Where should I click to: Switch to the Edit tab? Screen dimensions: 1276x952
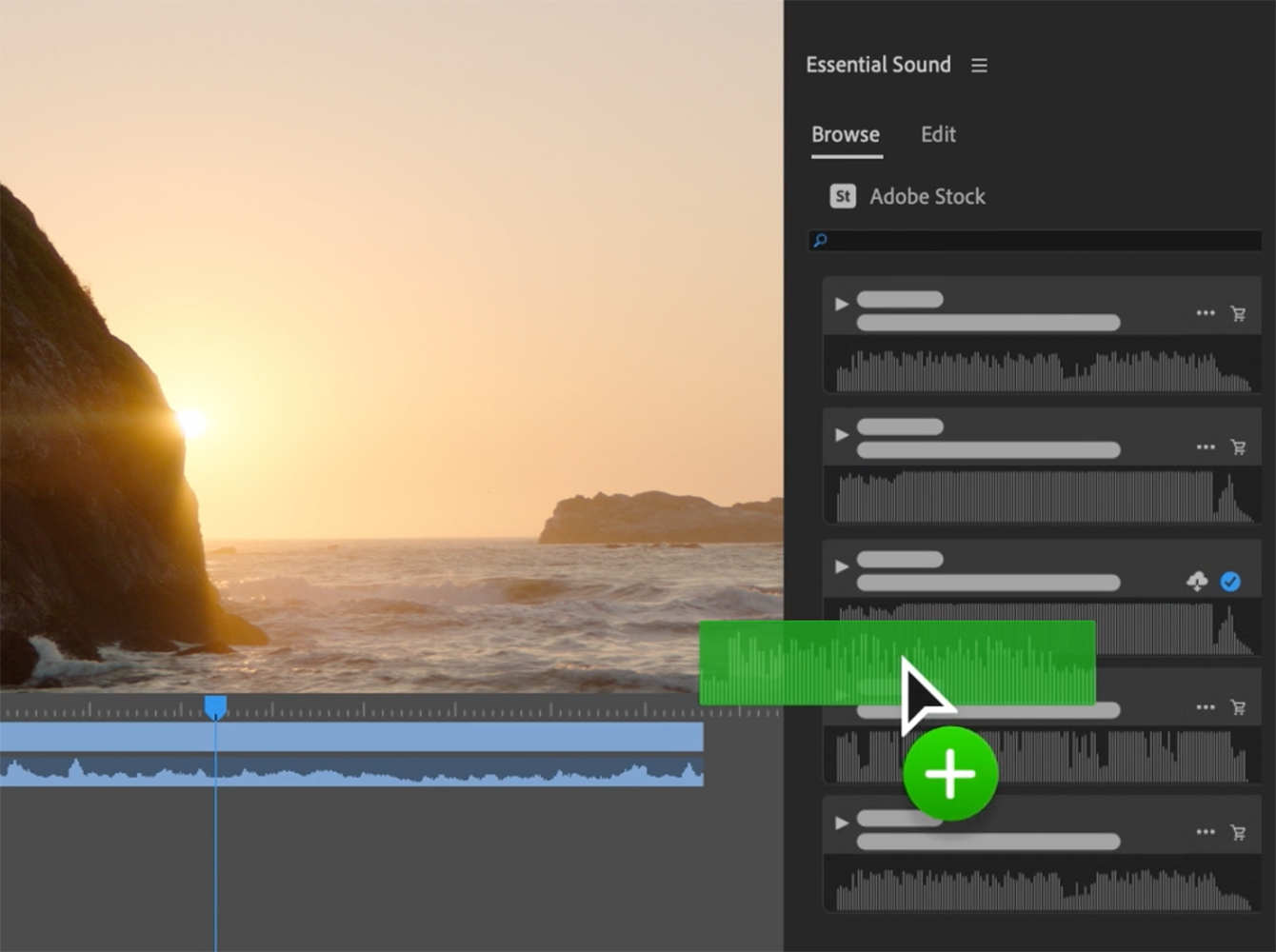938,135
